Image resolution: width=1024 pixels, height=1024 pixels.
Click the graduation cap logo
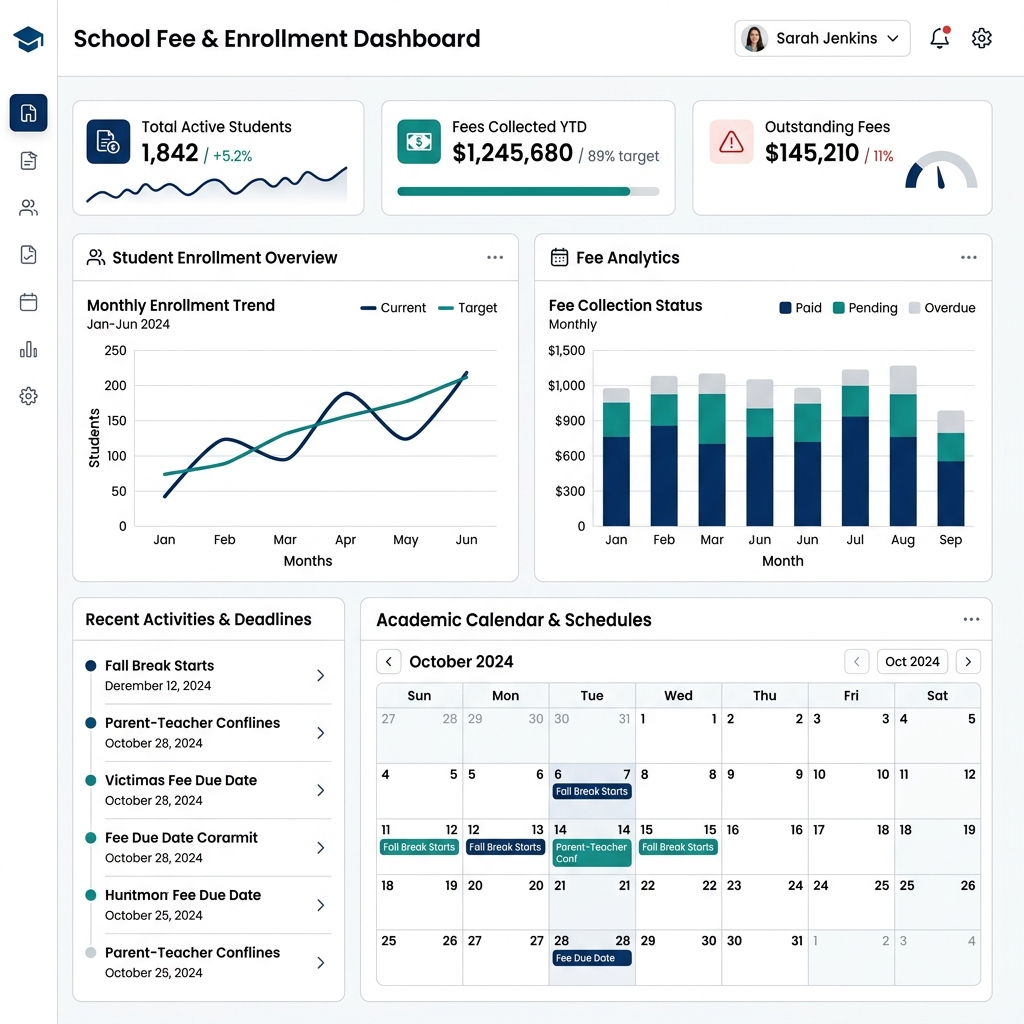(28, 39)
